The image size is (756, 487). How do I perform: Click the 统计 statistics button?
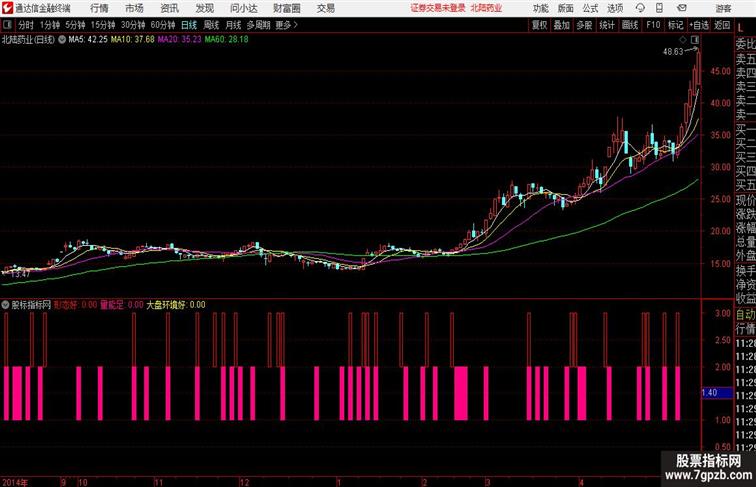pyautogui.click(x=607, y=25)
